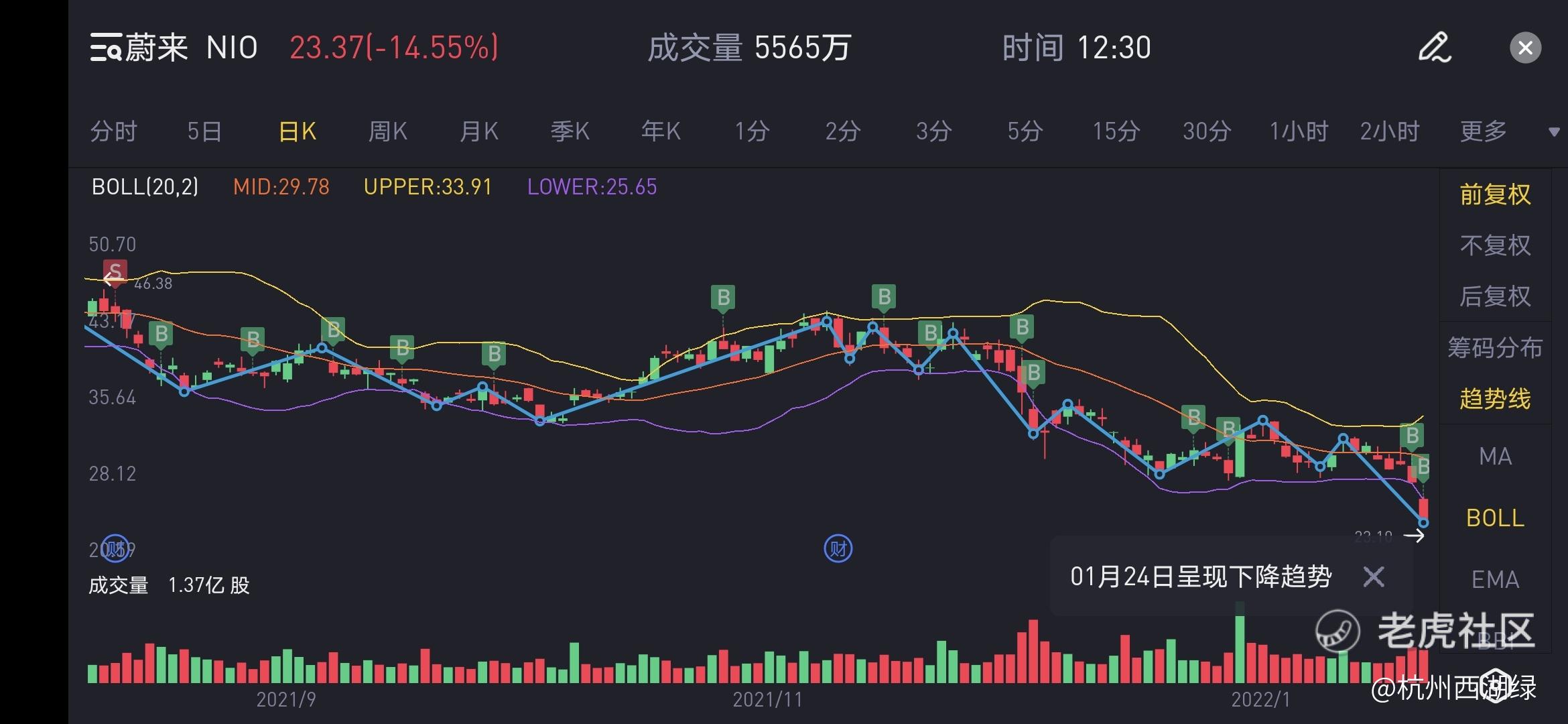Tap the 01月24日呈现下降趋势 trend message
Viewport: 1568px width, 724px height.
[1201, 577]
